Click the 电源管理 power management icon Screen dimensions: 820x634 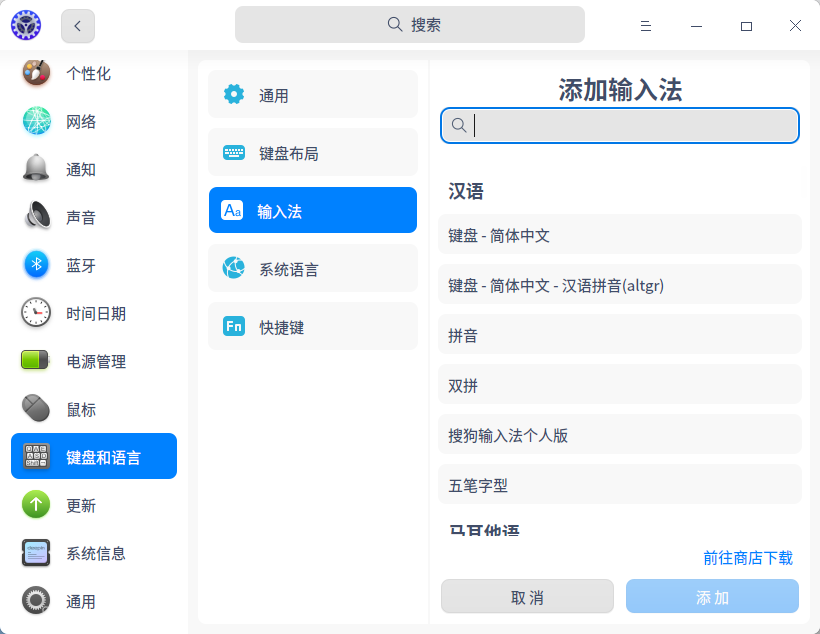coord(36,361)
